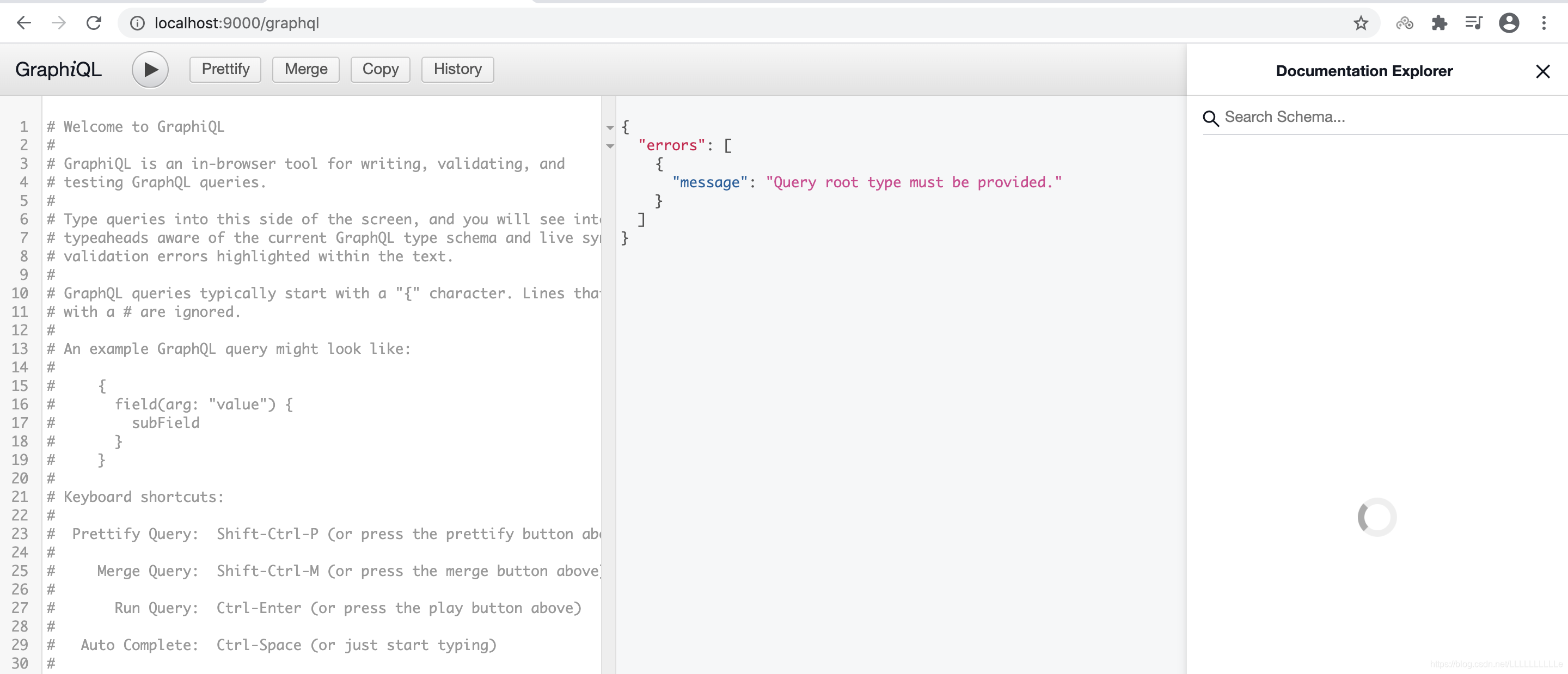This screenshot has width=1568, height=674.
Task: Reload the page
Action: pos(94,23)
